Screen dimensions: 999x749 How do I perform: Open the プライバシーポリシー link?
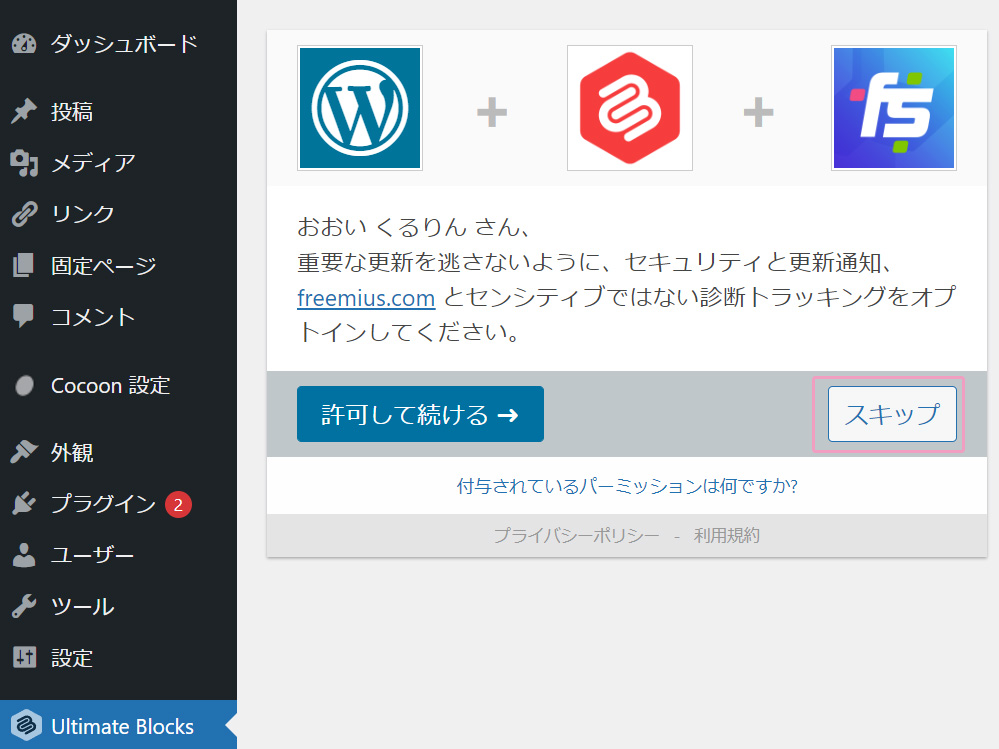click(x=576, y=536)
